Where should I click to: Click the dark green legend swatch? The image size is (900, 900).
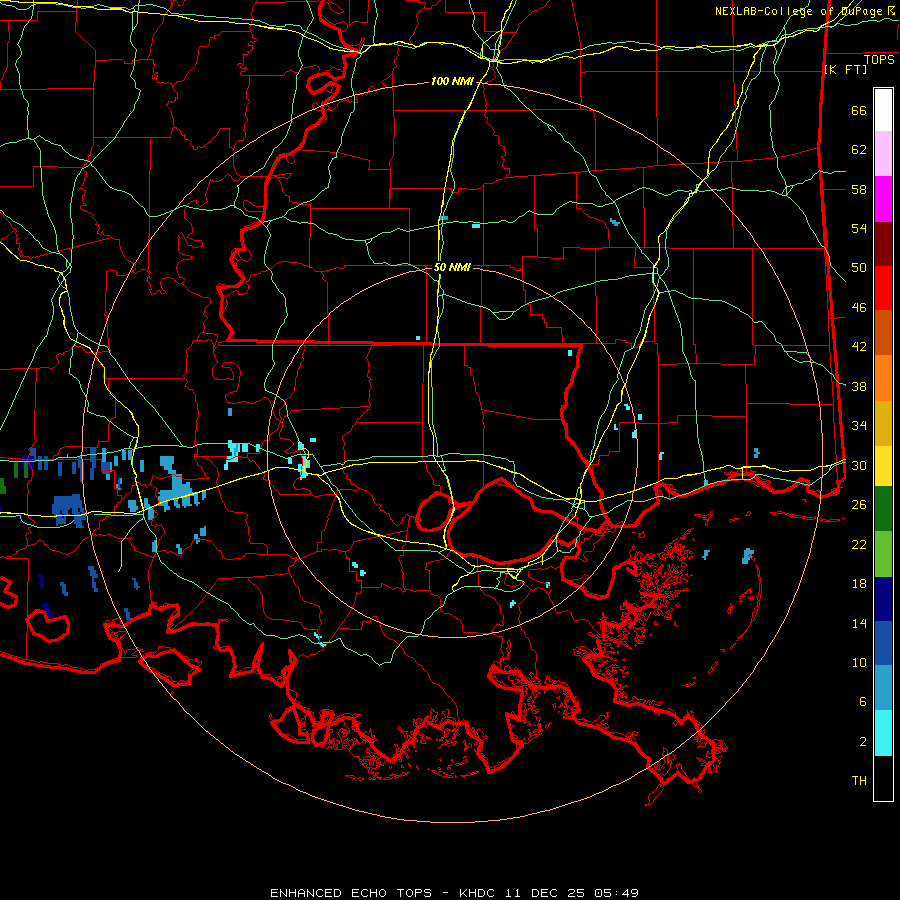tap(883, 509)
